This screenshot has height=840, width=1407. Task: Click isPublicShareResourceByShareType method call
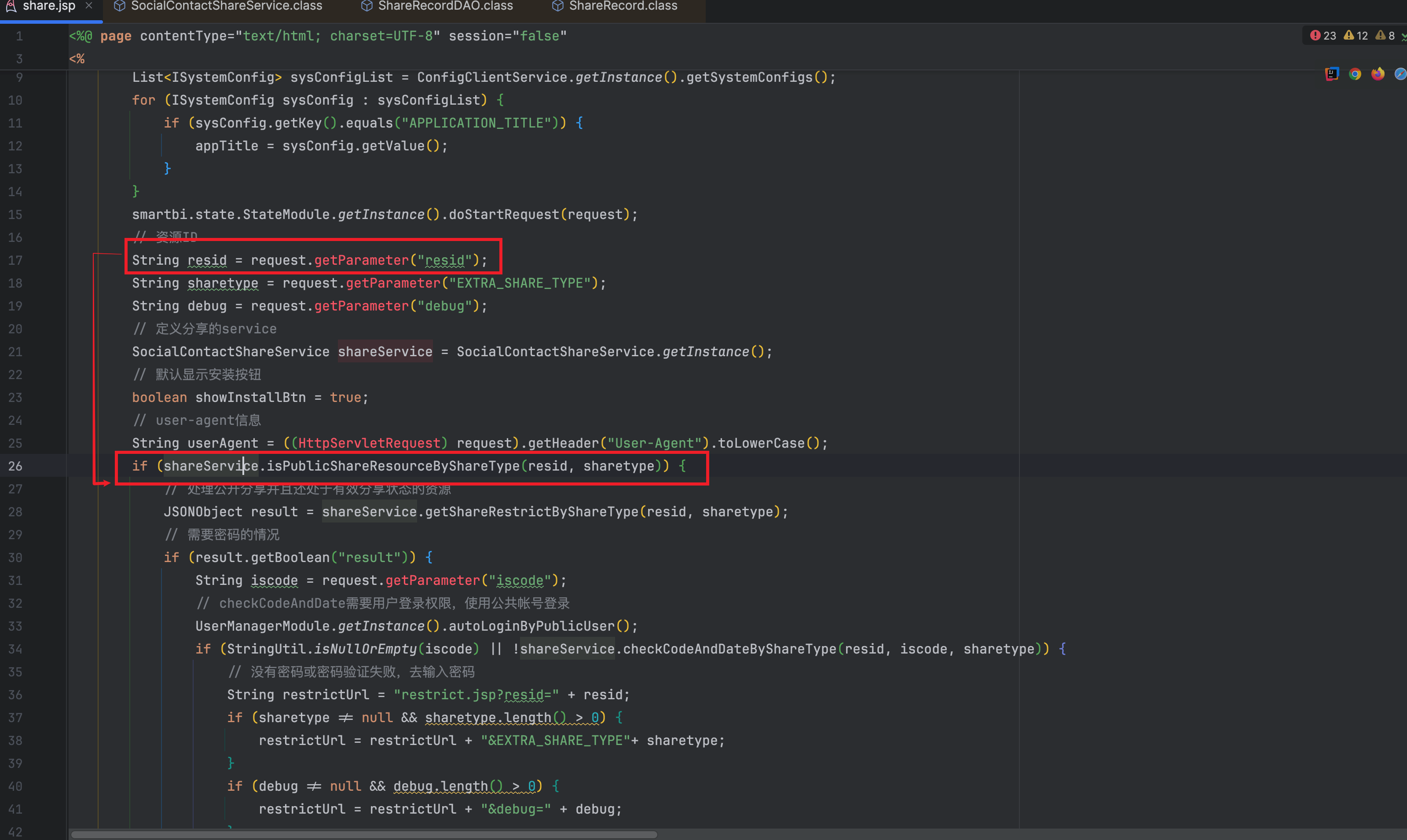click(x=392, y=466)
